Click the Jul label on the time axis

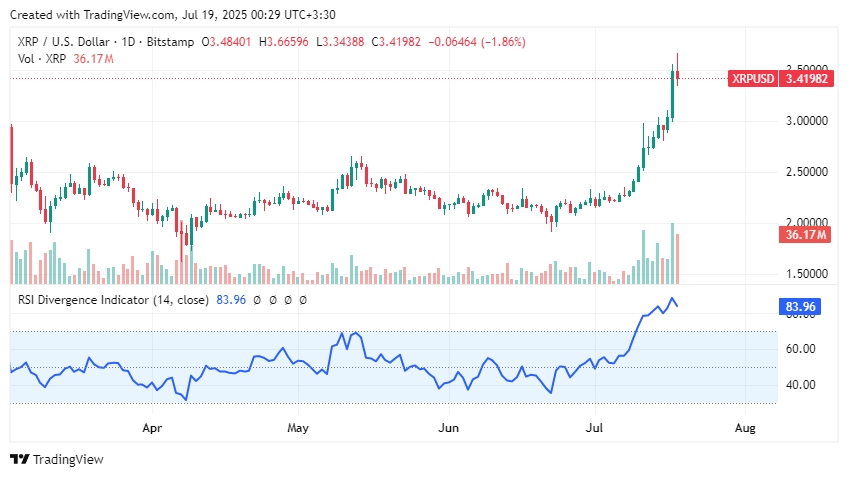click(x=595, y=426)
